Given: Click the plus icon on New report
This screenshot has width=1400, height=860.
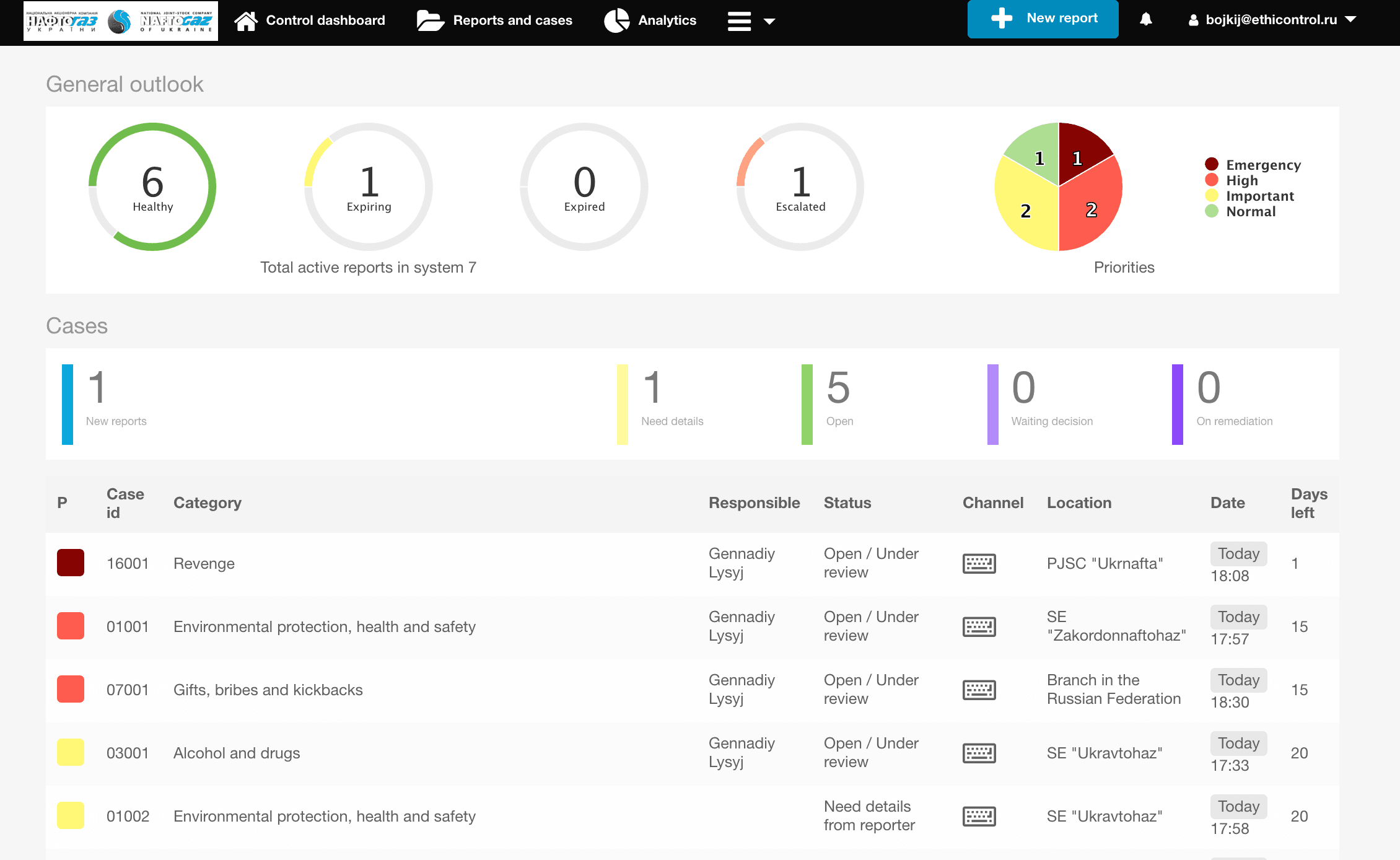Looking at the screenshot, I should click(x=1001, y=19).
